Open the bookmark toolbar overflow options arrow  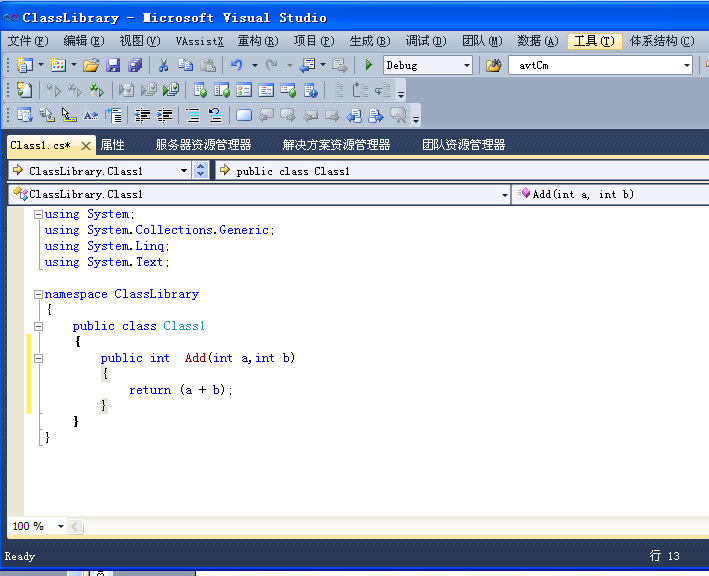tap(416, 119)
